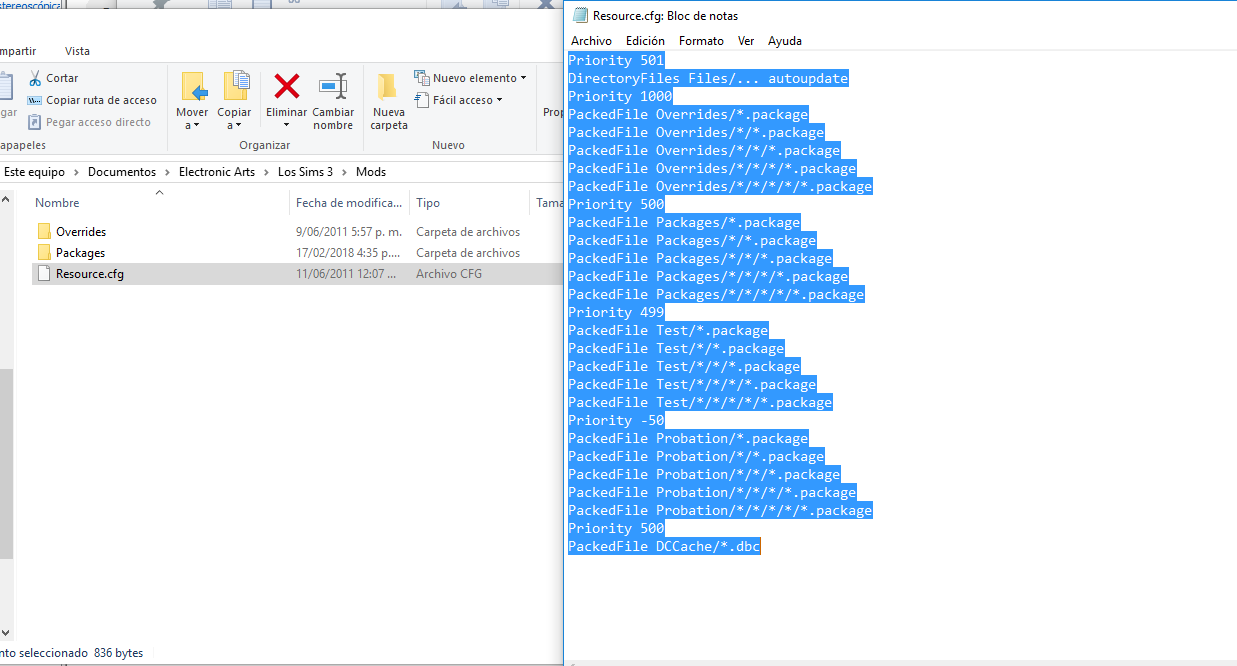Click Mods in the address bar

[x=371, y=172]
